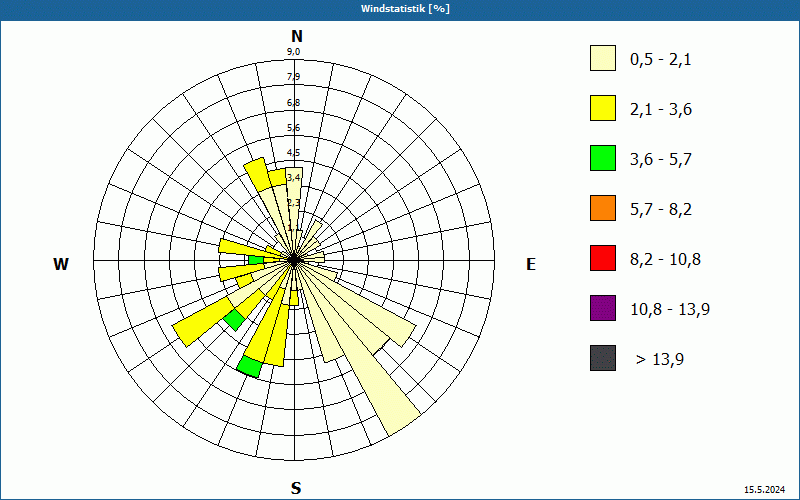
Task: Click the S compass label
Action: [296, 488]
